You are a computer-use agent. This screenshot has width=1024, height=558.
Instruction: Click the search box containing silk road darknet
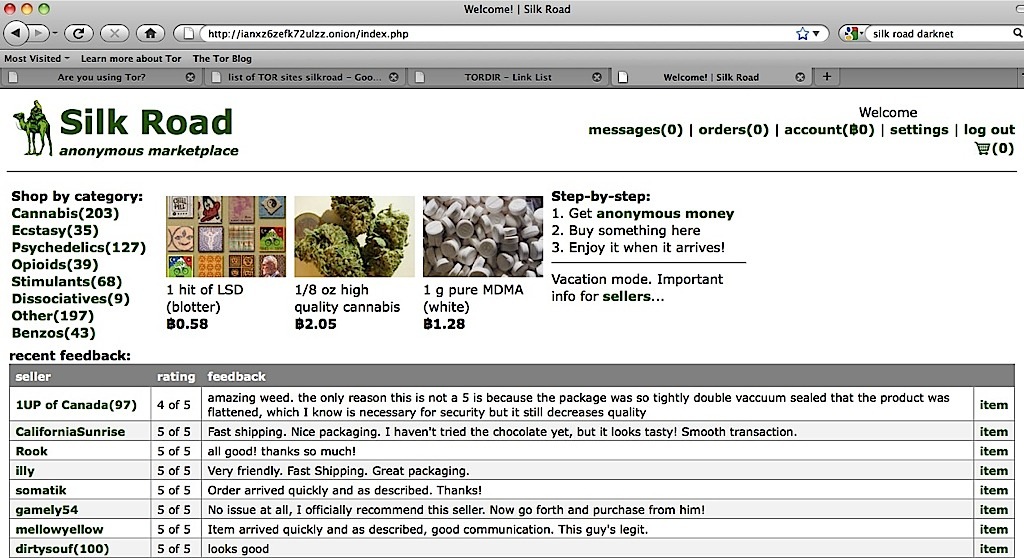(x=939, y=33)
